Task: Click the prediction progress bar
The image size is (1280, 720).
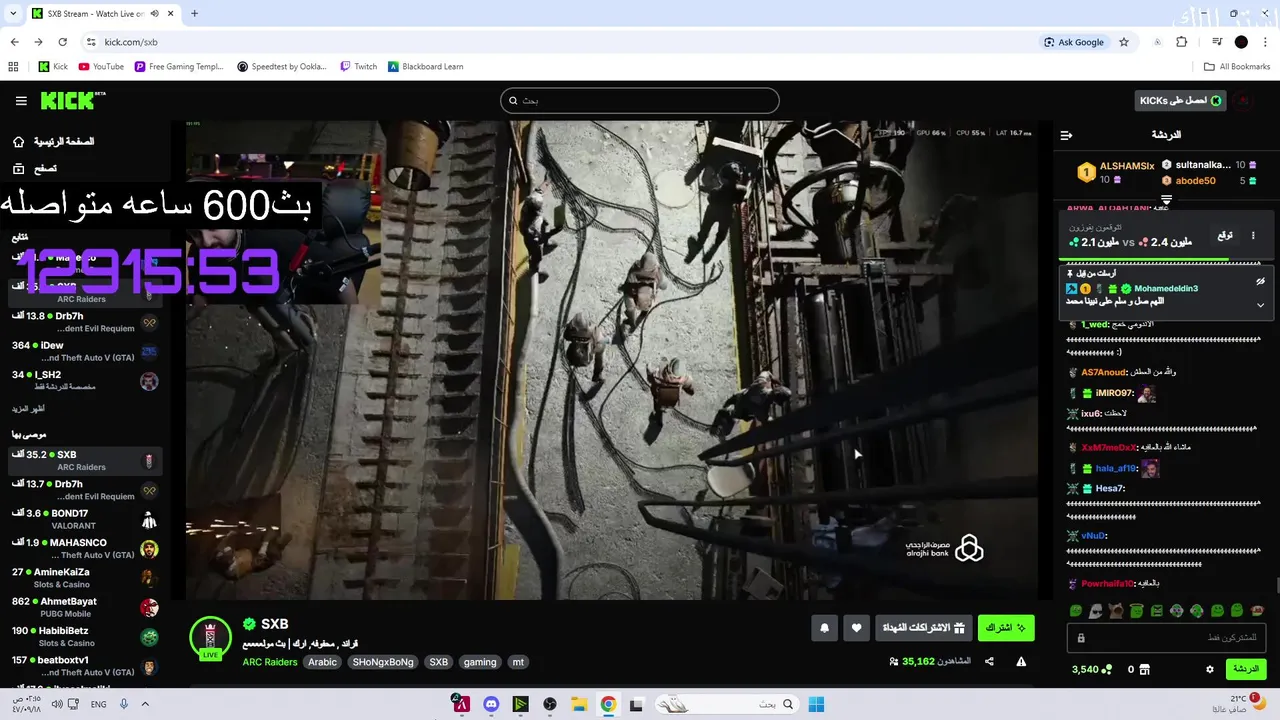Action: tap(1166, 259)
